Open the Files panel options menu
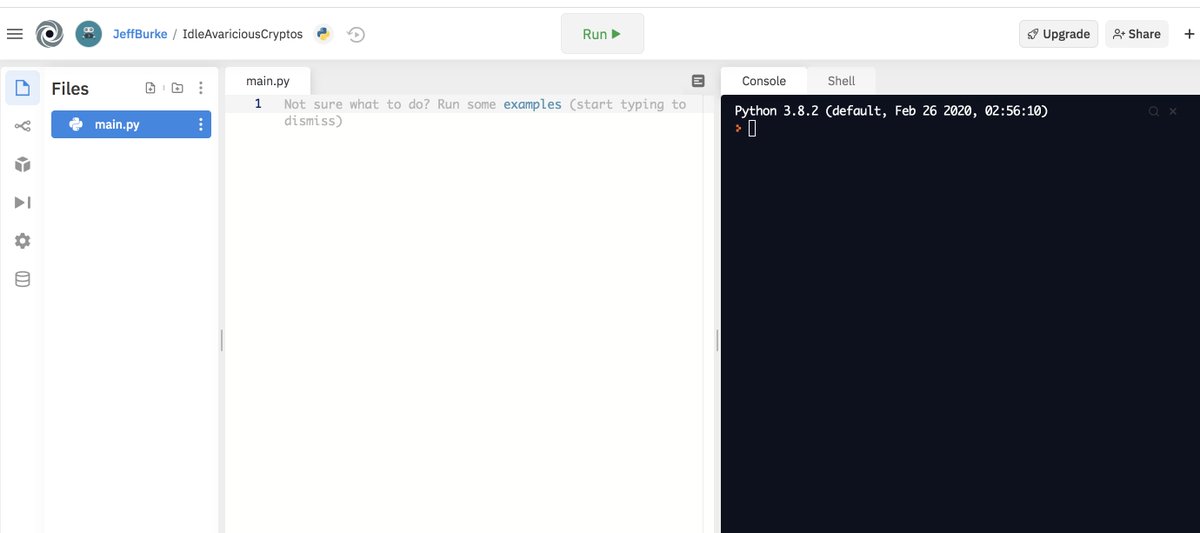Viewport: 1200px width, 533px height. pos(201,88)
